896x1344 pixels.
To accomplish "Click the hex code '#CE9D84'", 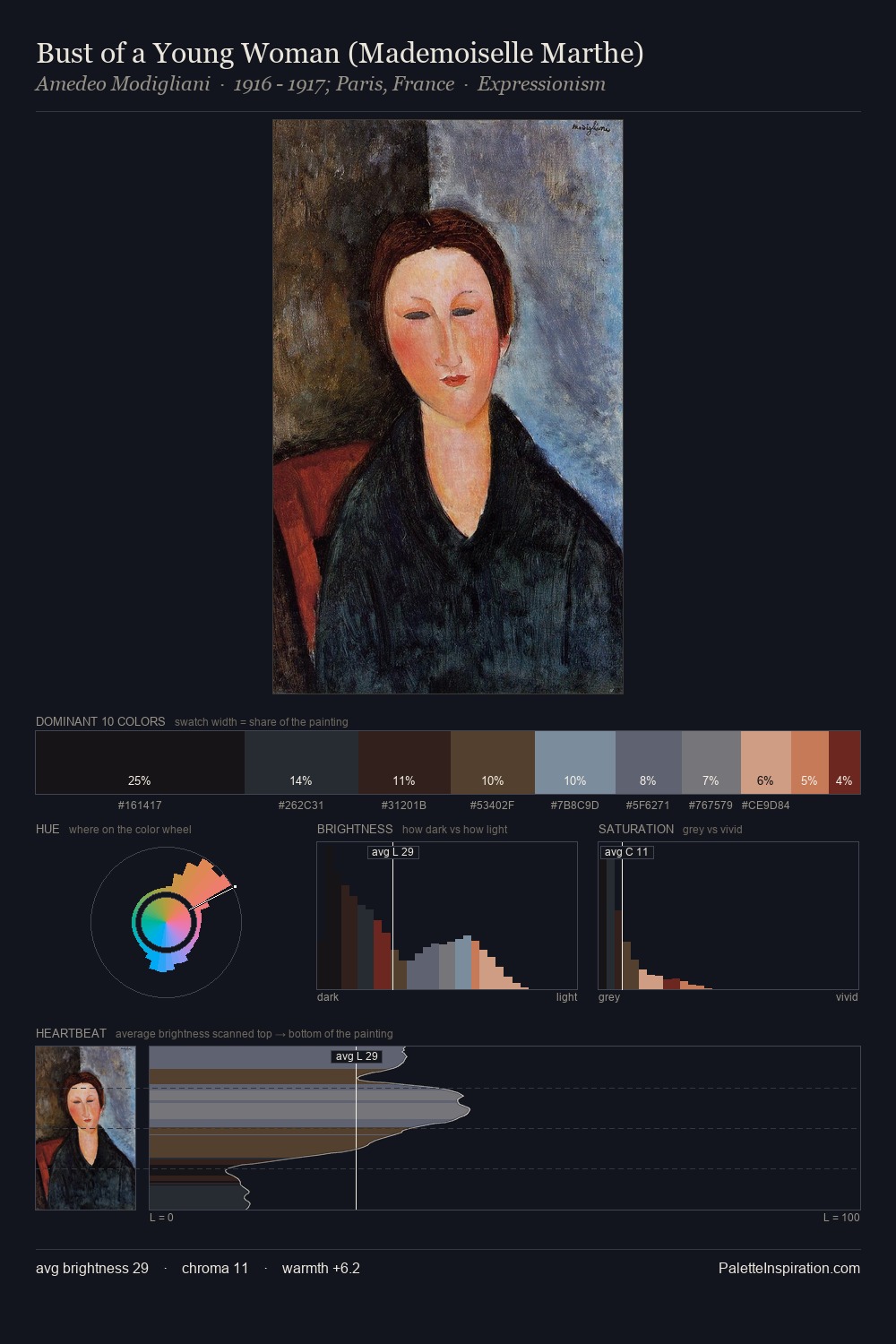I will click(x=766, y=805).
